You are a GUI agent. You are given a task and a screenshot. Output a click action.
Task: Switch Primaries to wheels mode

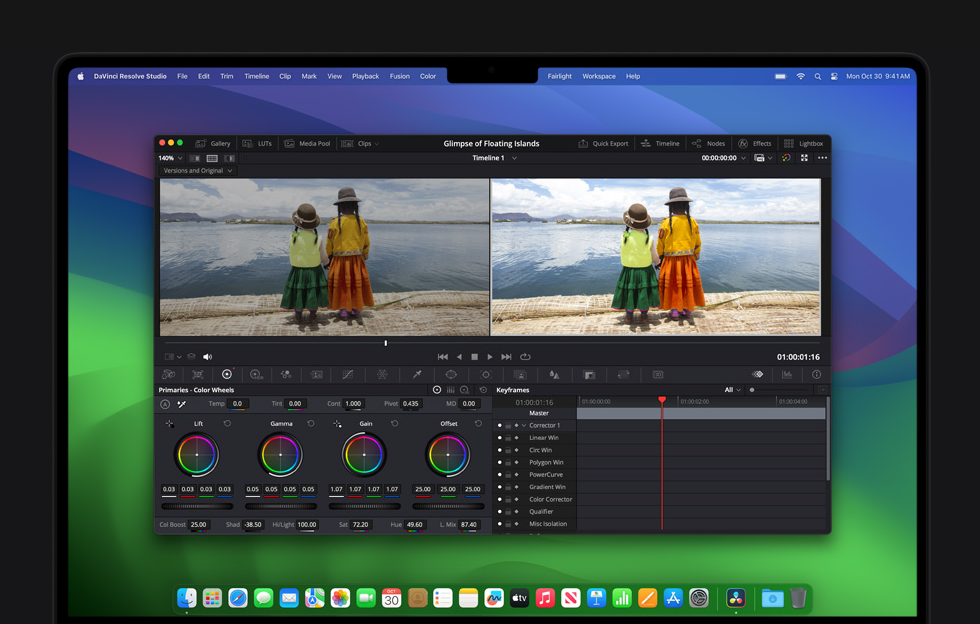tap(437, 390)
